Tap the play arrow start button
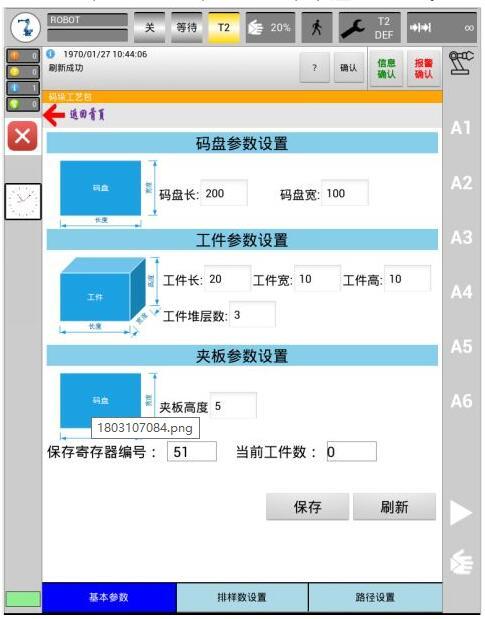 461,513
